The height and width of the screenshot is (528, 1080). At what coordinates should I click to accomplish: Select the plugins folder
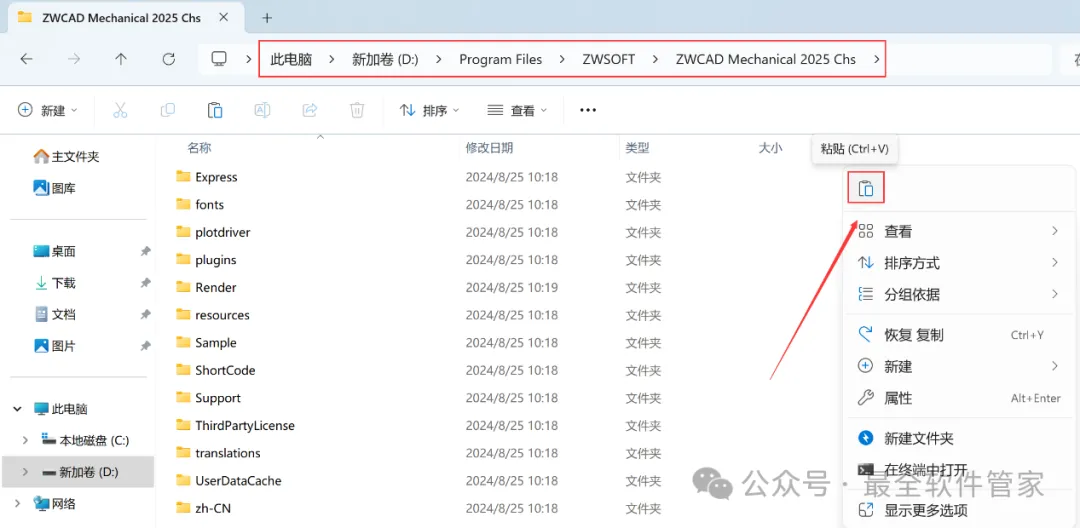pyautogui.click(x=206, y=260)
